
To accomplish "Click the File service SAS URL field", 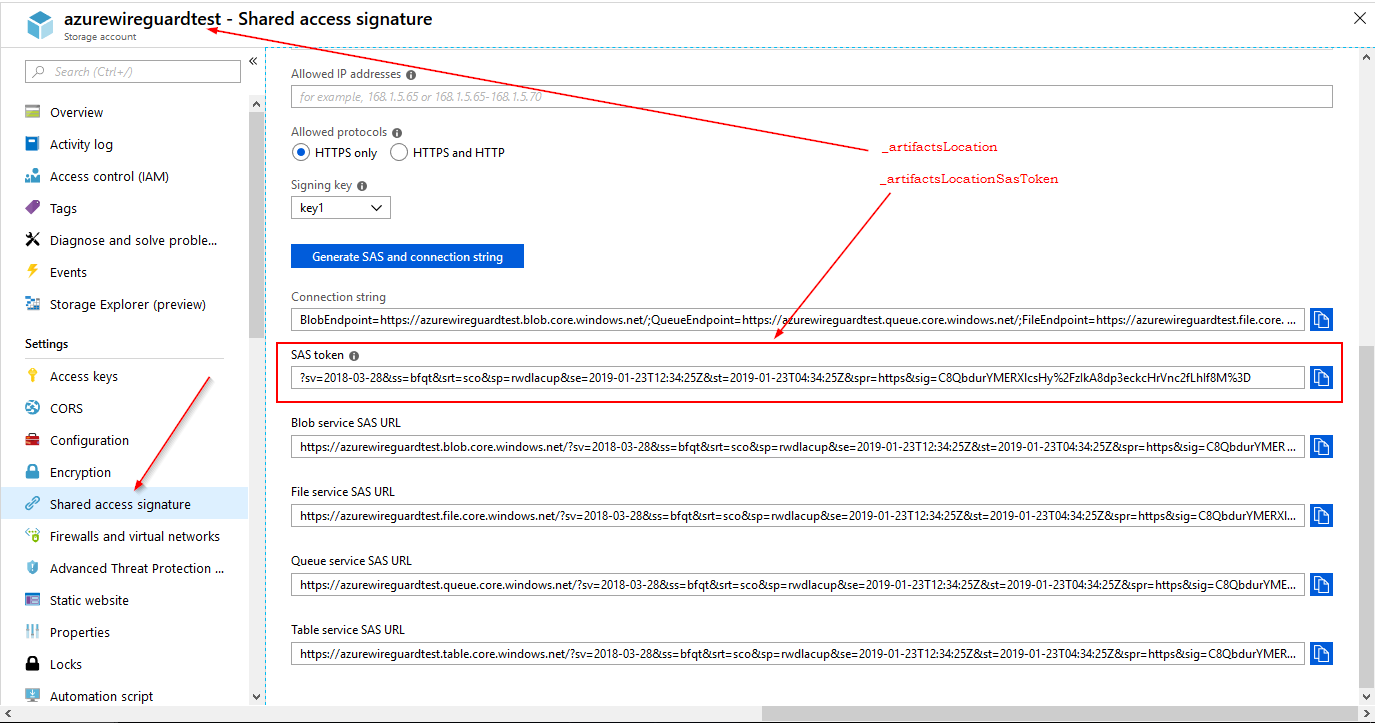I will click(x=798, y=516).
